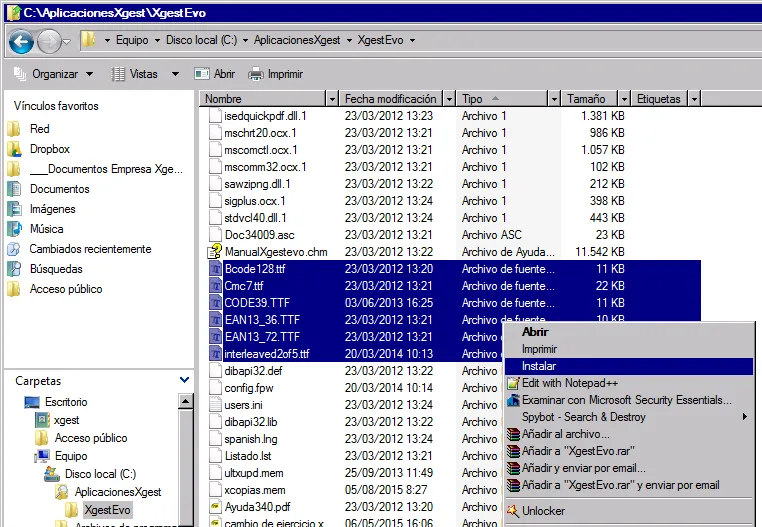The image size is (762, 527).
Task: Click the Música favorite link
Action: click(46, 229)
